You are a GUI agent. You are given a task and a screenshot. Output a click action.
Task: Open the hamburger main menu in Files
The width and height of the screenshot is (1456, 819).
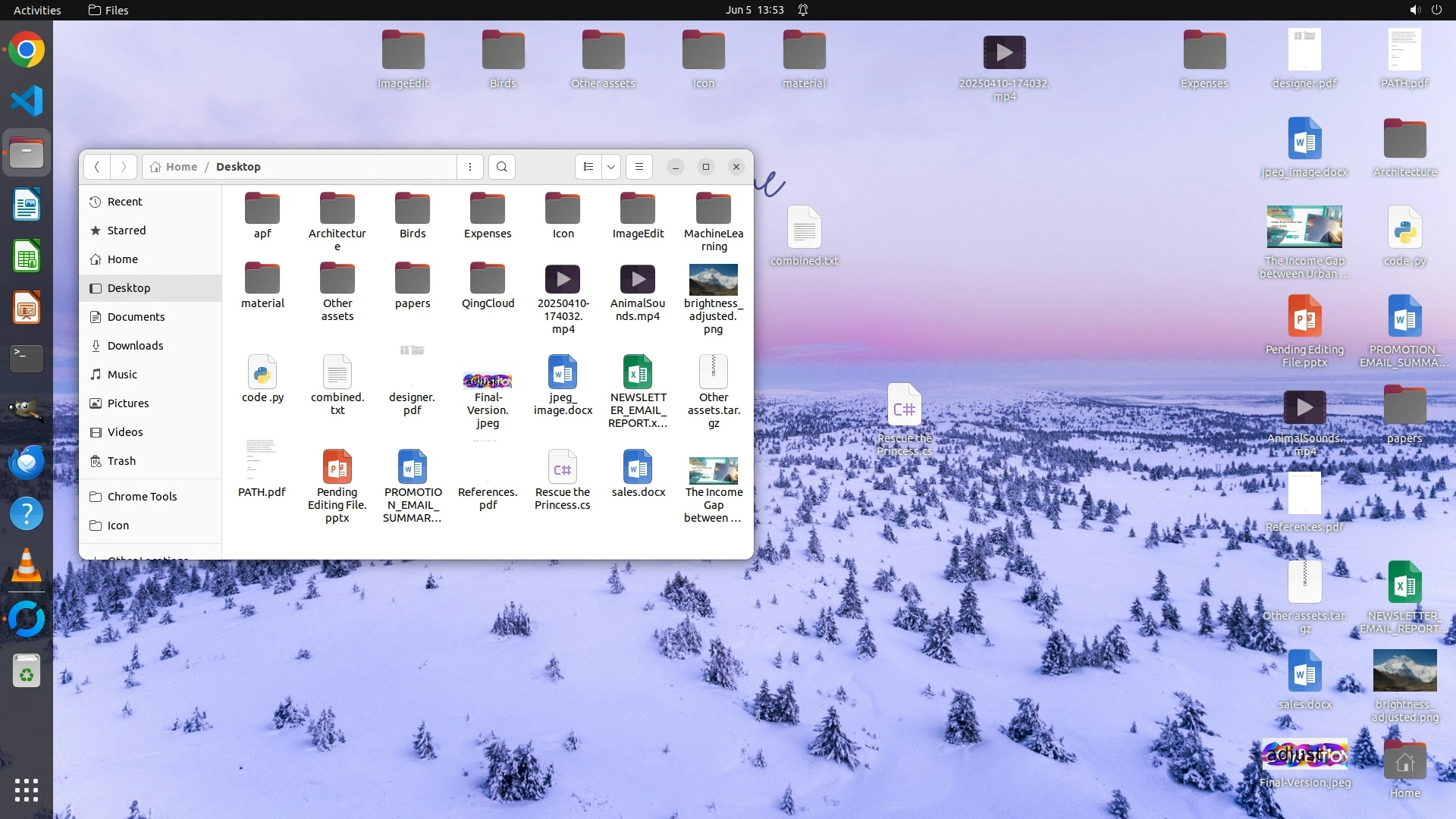pos(639,167)
